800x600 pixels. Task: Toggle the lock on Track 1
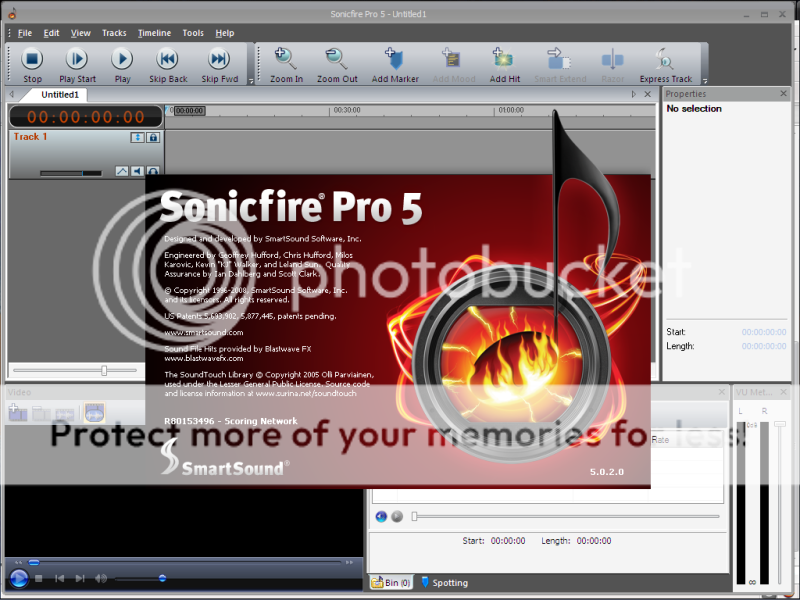point(153,138)
